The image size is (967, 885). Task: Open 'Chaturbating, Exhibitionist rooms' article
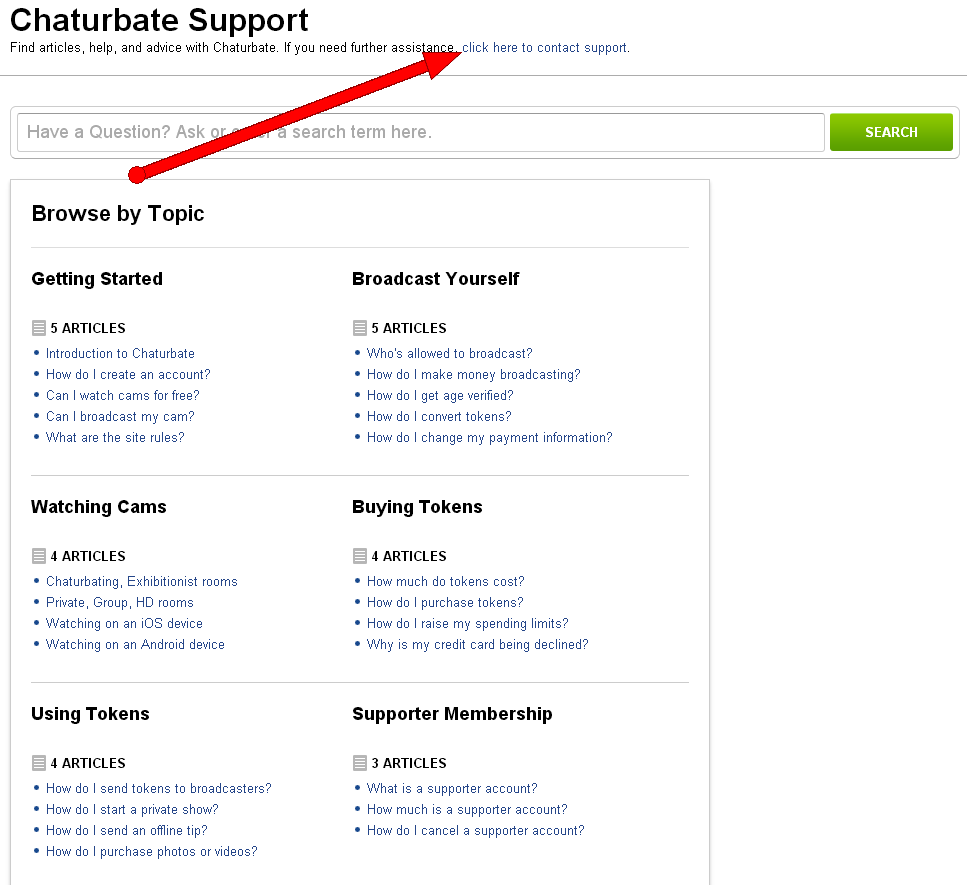pos(142,582)
